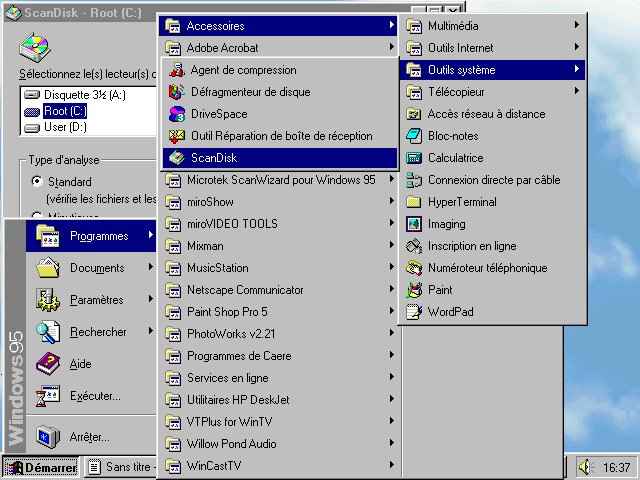
Task: Click the volume speaker tray icon
Action: (584, 467)
